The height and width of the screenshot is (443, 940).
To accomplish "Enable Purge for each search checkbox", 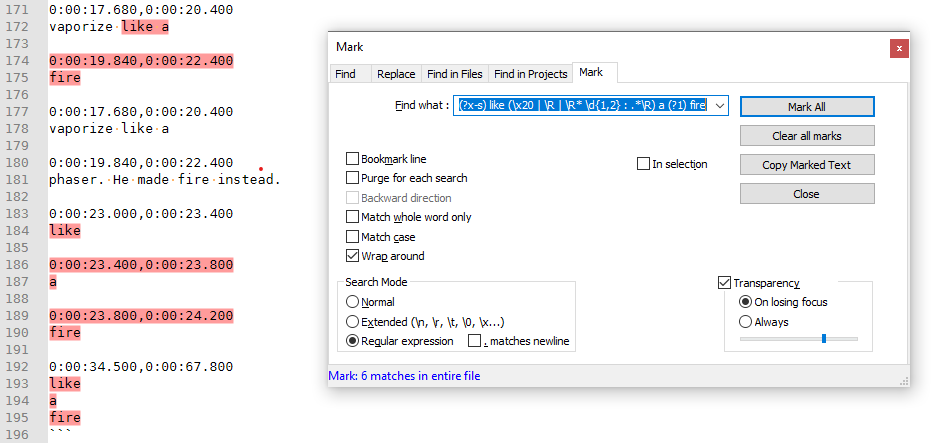I will 352,178.
